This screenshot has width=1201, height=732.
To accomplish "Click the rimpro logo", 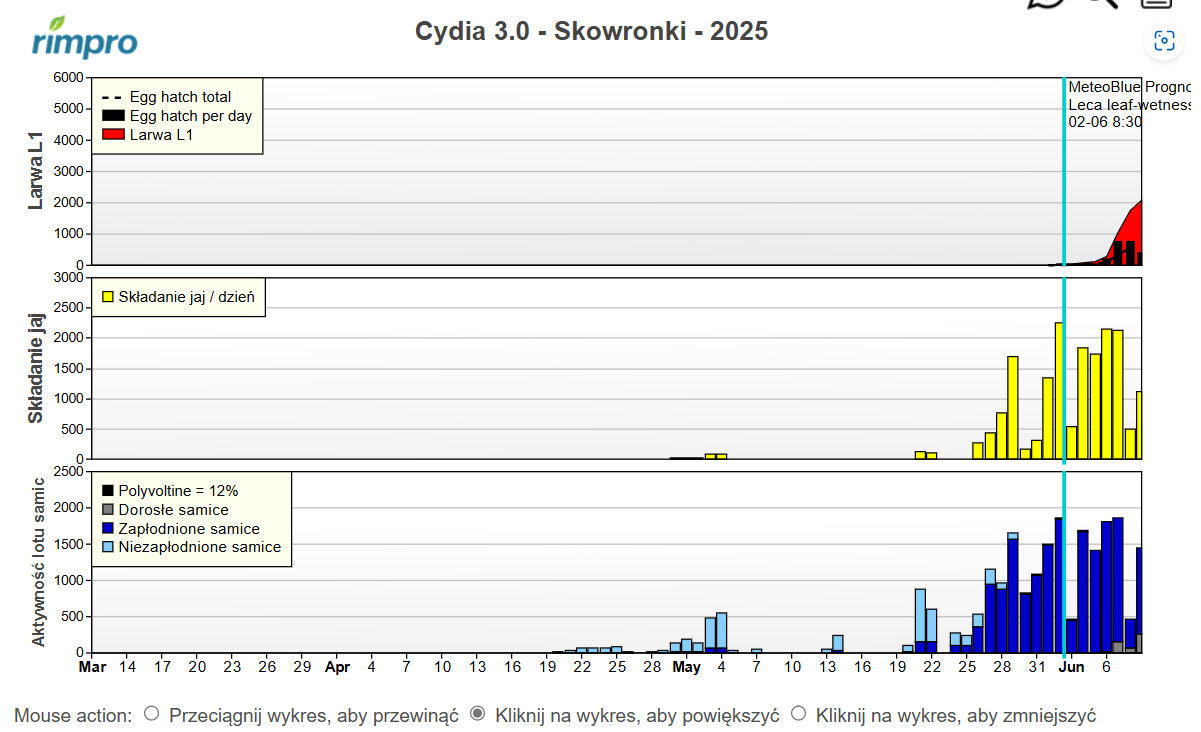I will pos(85,38).
